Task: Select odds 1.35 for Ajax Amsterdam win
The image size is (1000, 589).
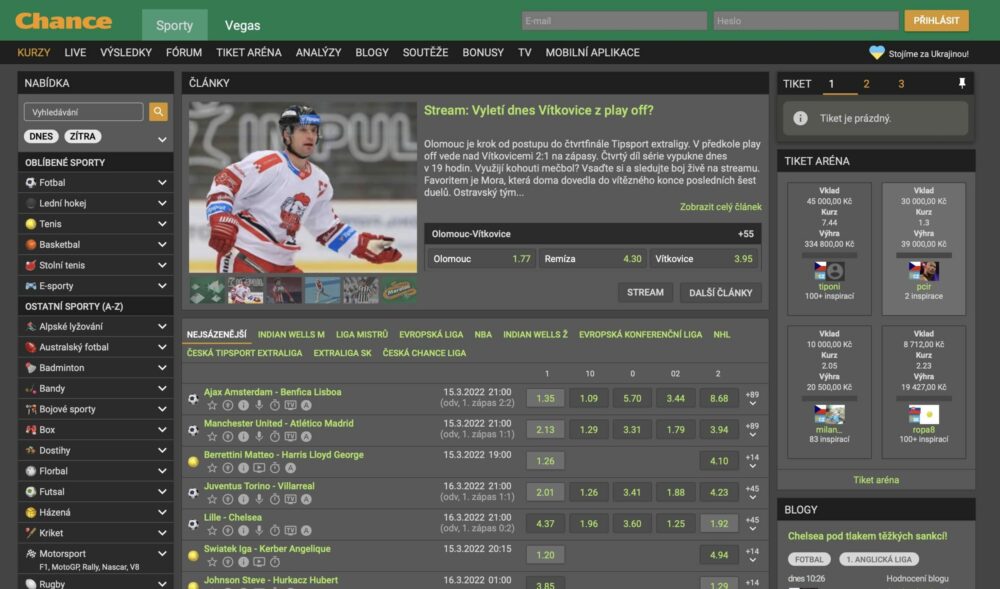Action: tap(545, 398)
